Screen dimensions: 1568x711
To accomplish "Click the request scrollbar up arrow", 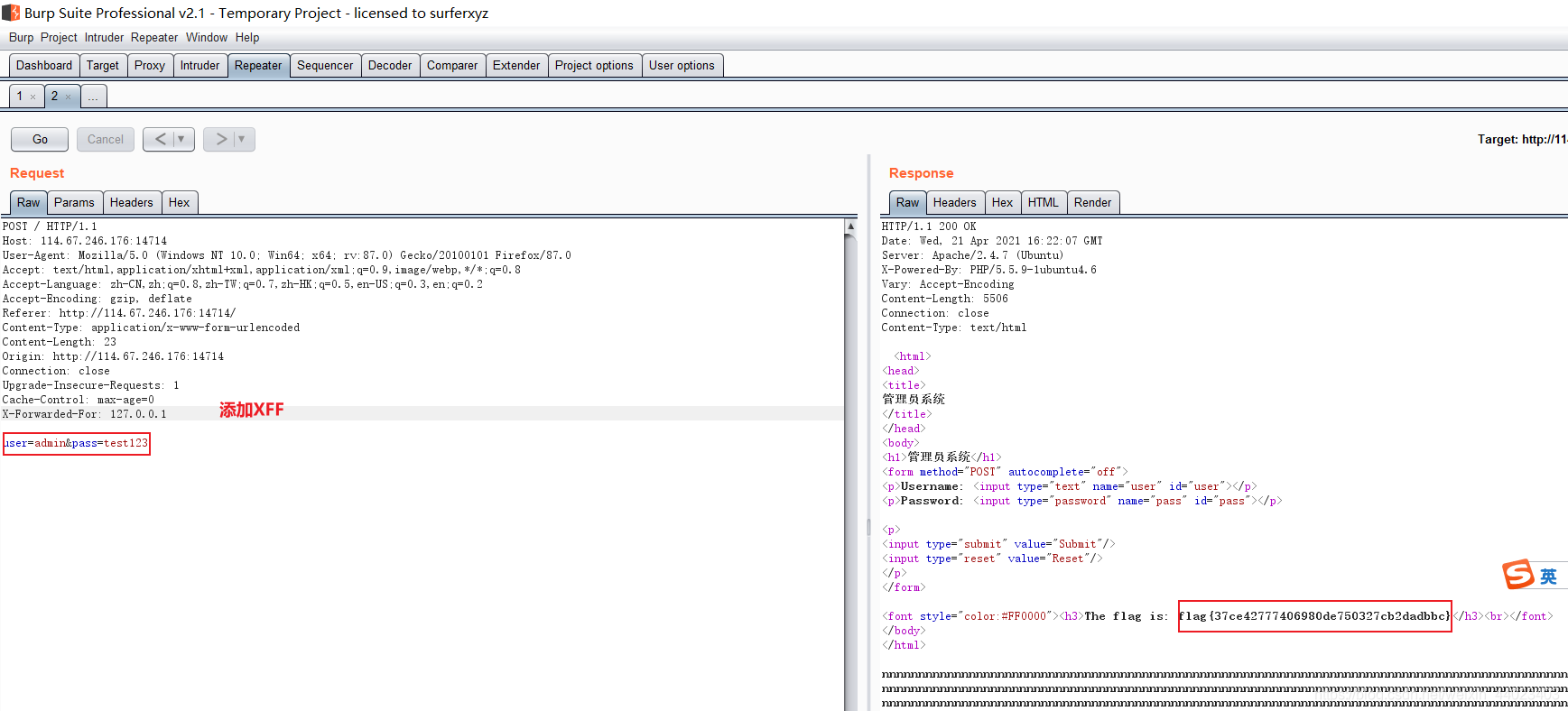I will [850, 226].
